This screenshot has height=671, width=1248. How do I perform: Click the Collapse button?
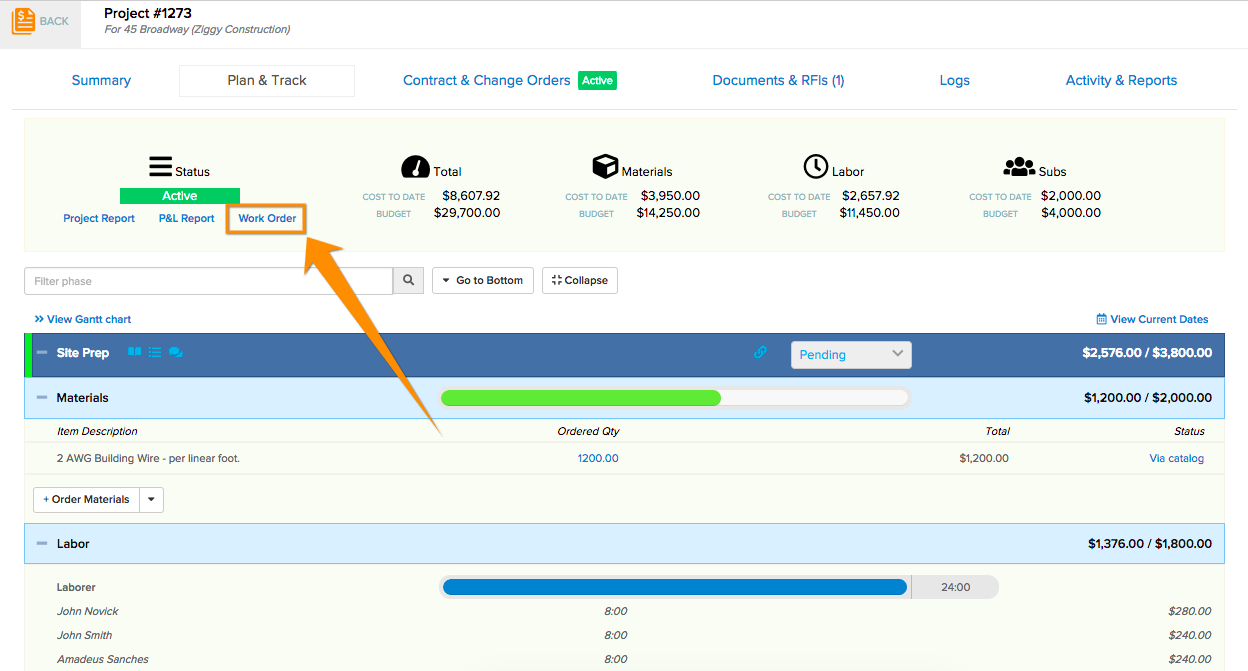tap(580, 281)
